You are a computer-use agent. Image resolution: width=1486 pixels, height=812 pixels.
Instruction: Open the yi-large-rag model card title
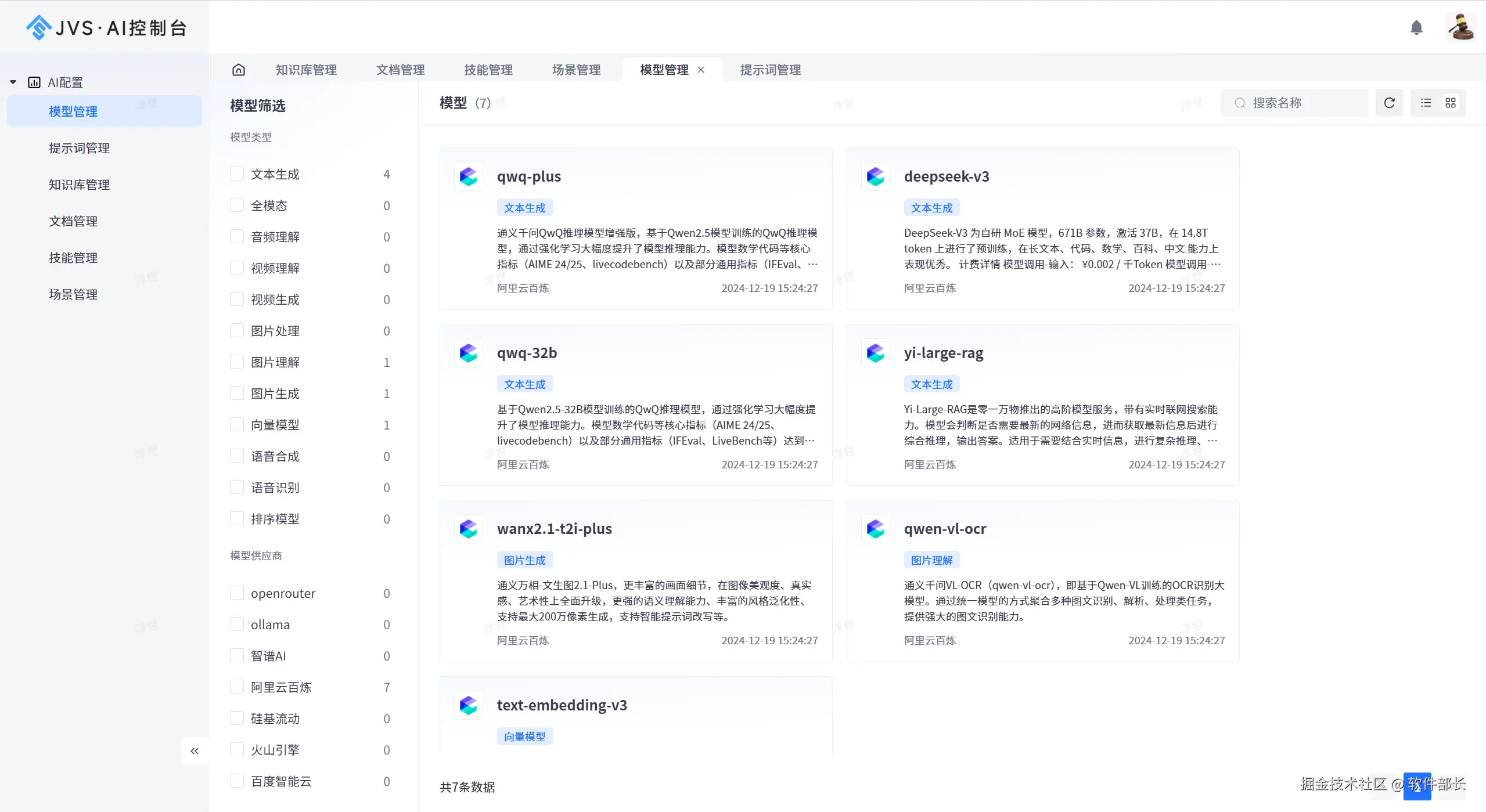(943, 353)
